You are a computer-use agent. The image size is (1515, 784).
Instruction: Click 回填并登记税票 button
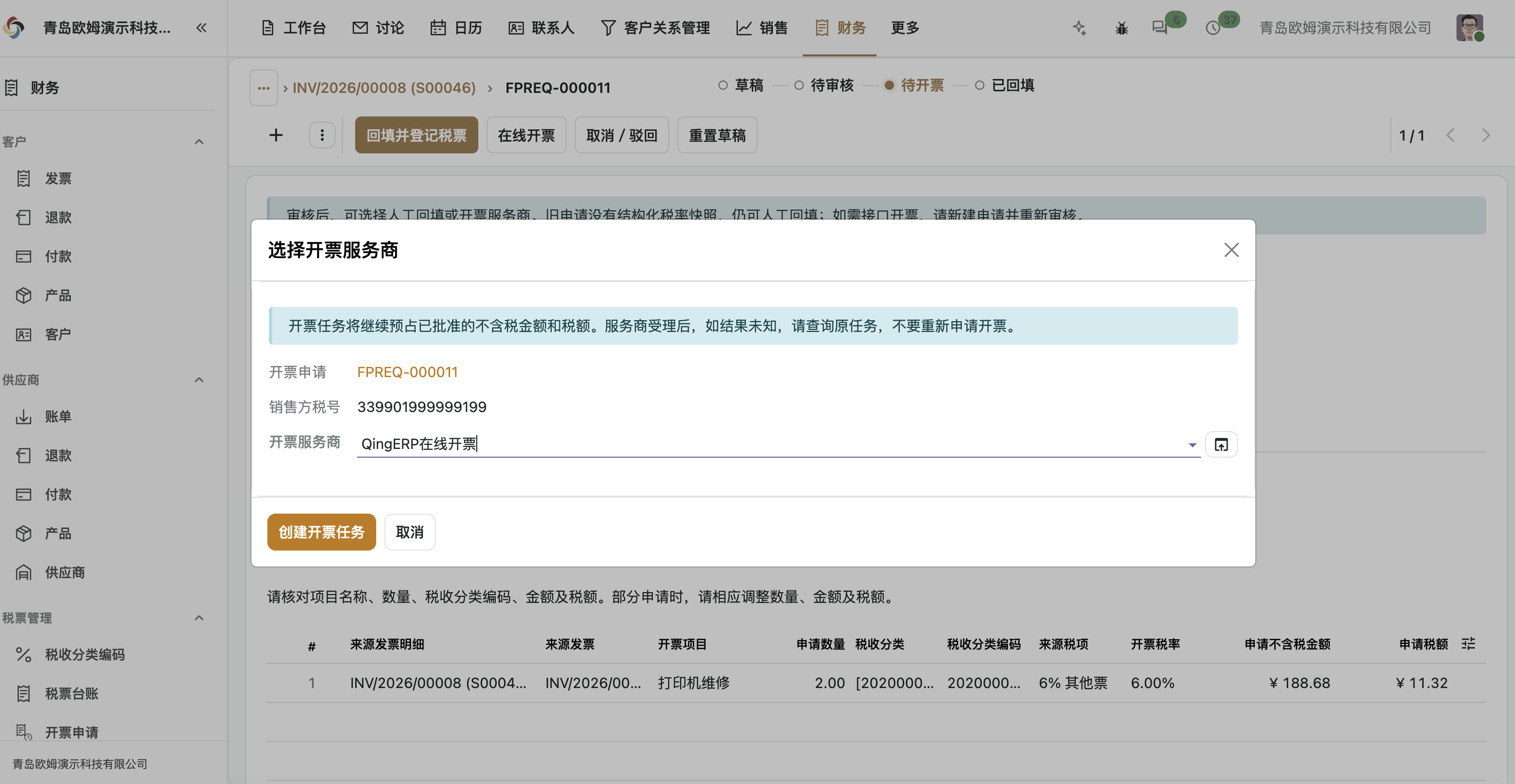pos(416,135)
